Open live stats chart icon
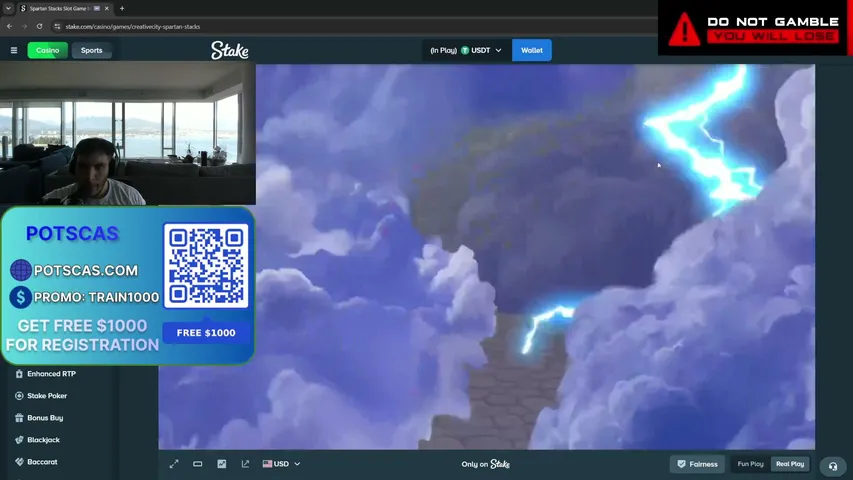This screenshot has height=480, width=853. [221, 464]
